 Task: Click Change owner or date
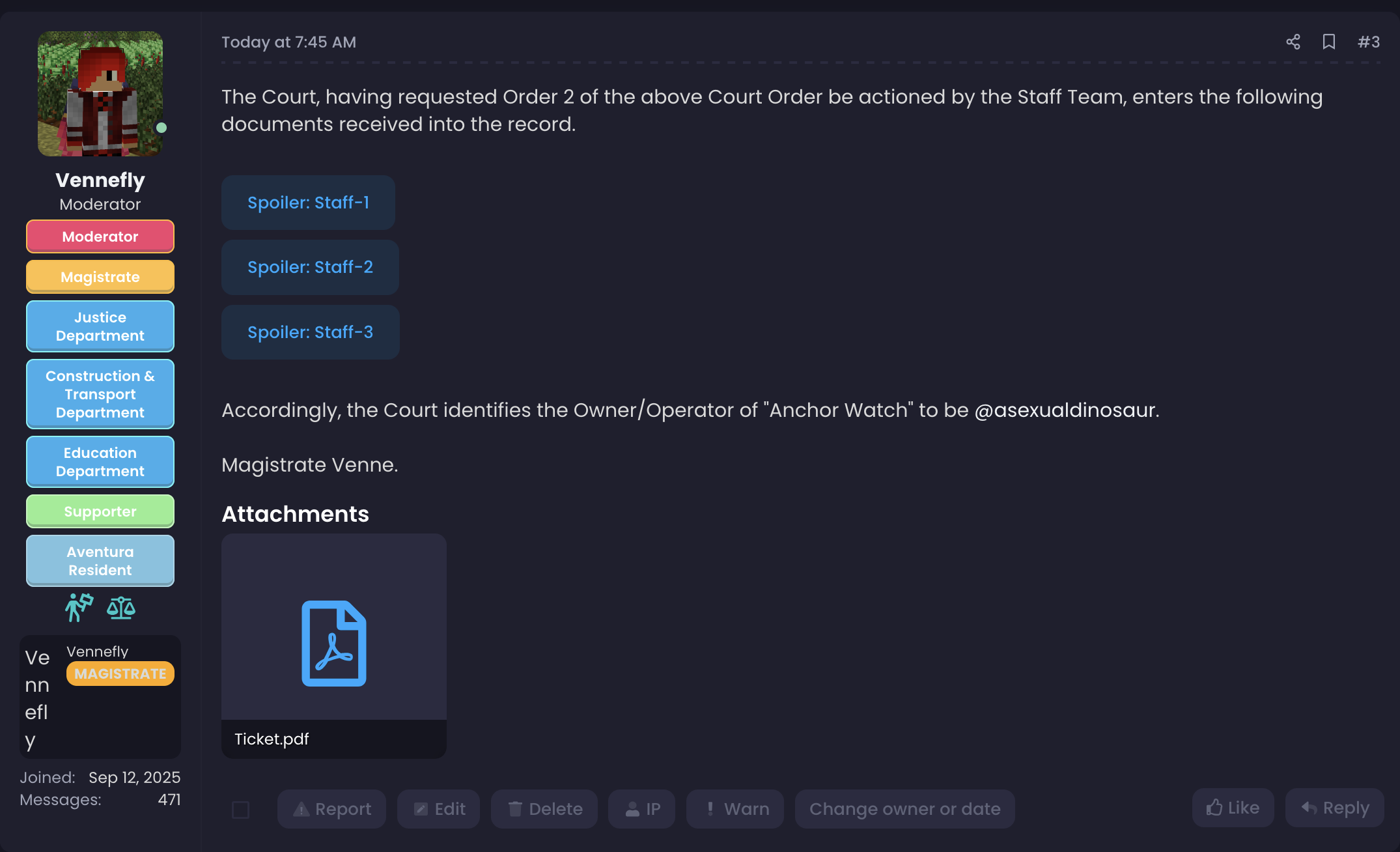(x=904, y=809)
